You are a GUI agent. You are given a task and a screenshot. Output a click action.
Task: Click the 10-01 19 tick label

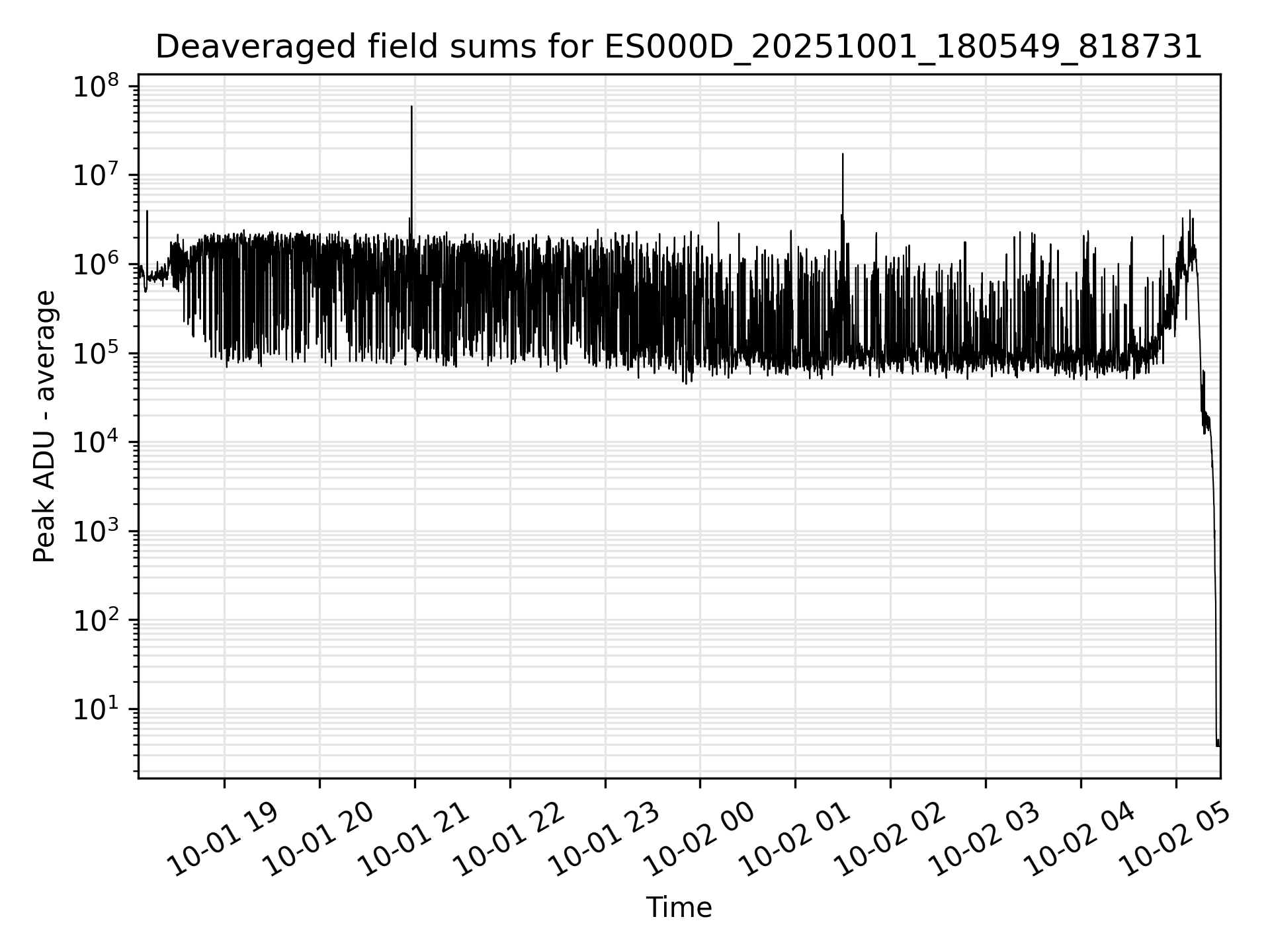(224, 838)
